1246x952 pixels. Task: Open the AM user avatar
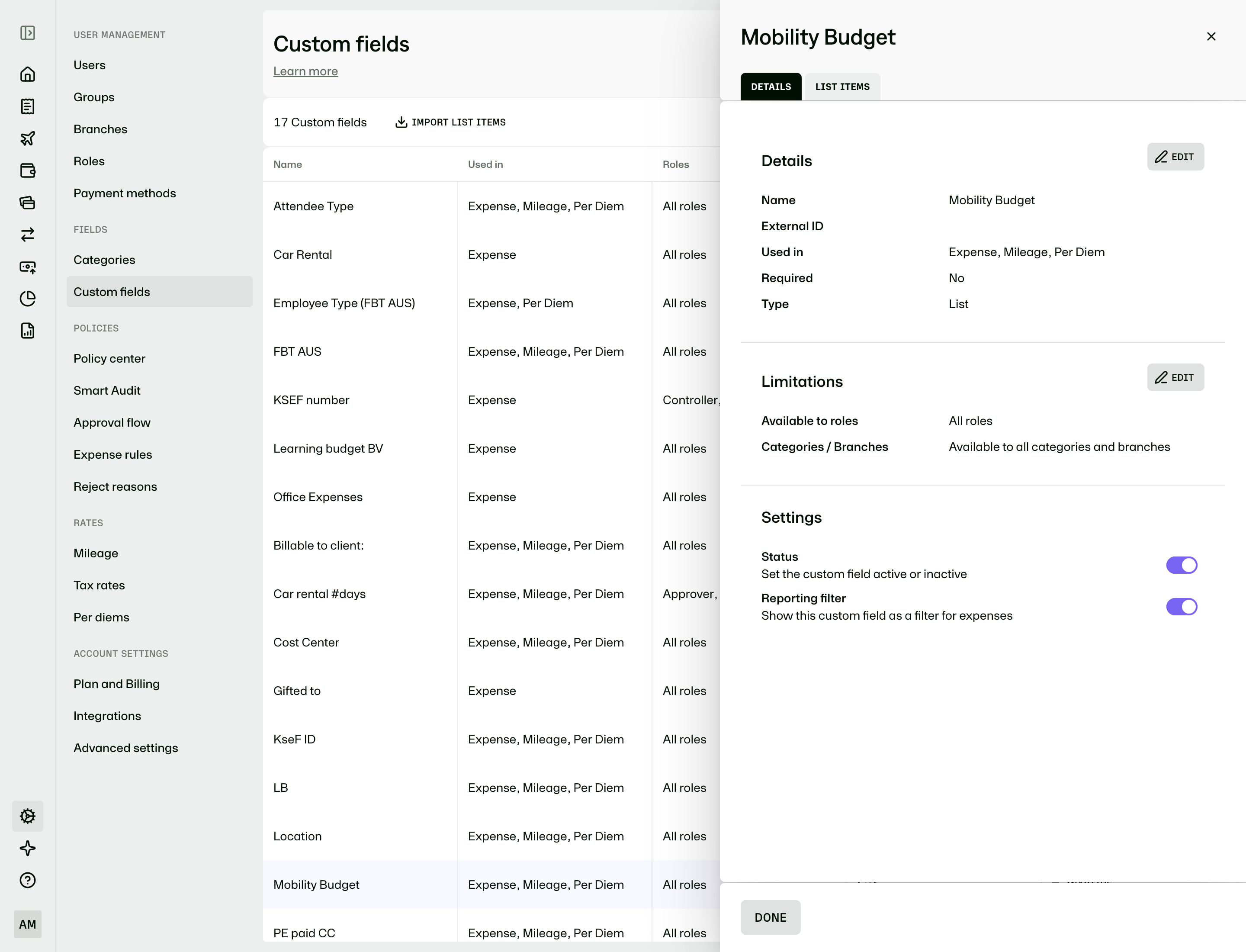(27, 924)
